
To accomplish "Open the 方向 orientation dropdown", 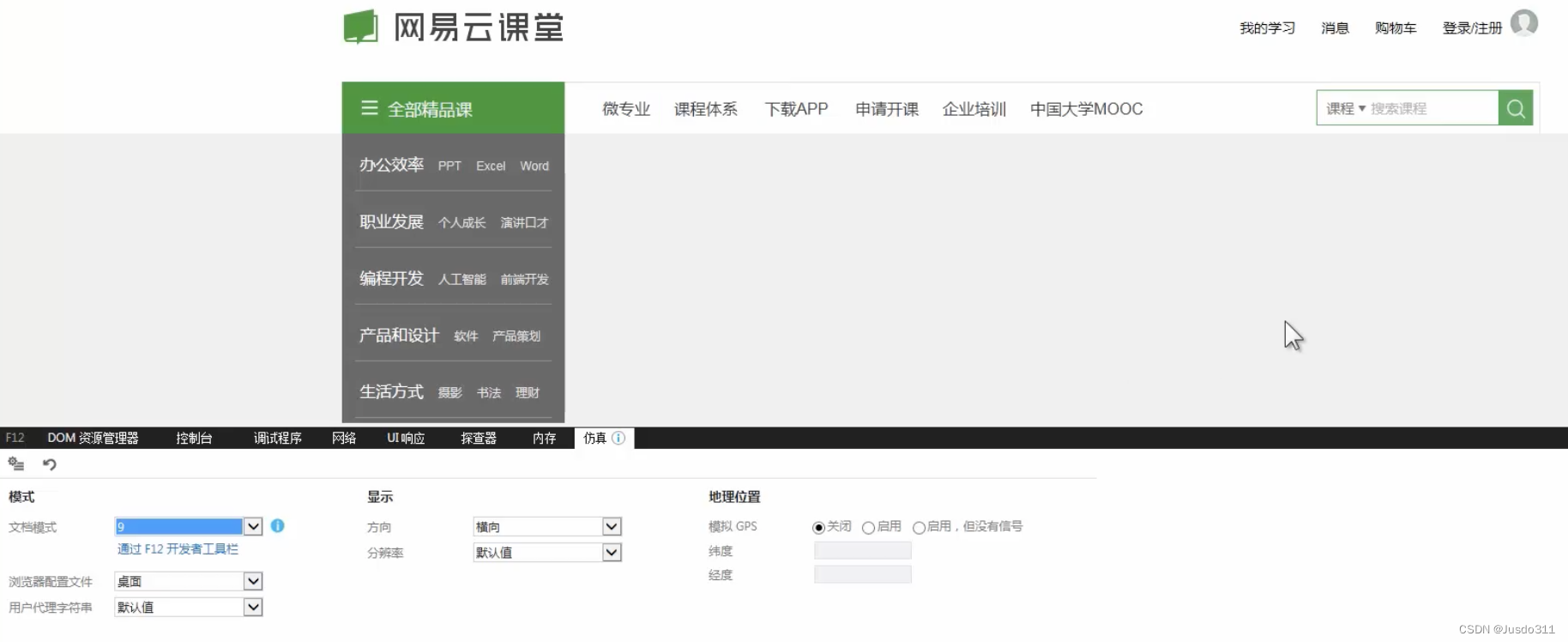I will 546,526.
